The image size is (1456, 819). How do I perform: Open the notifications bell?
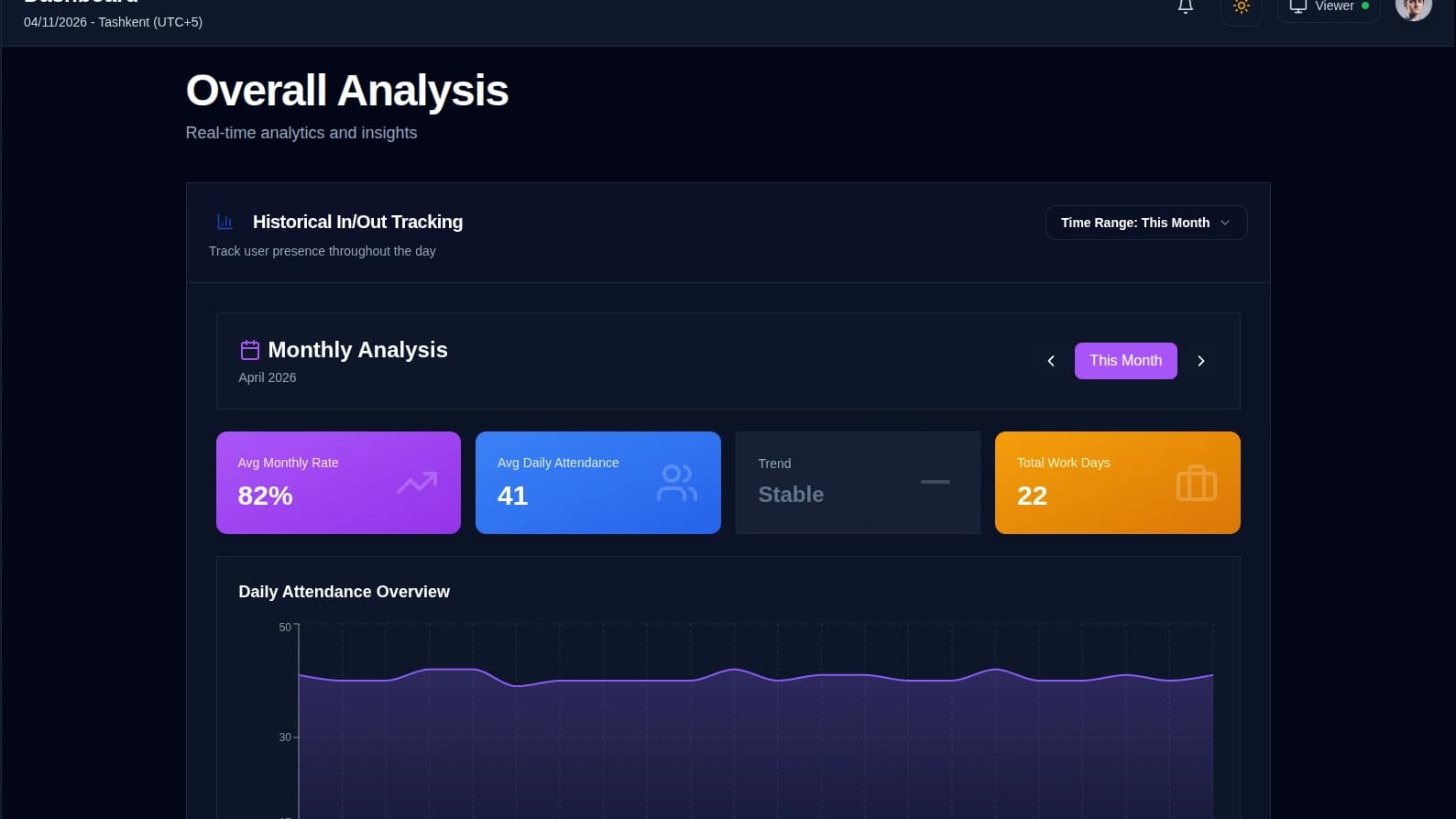tap(1185, 6)
